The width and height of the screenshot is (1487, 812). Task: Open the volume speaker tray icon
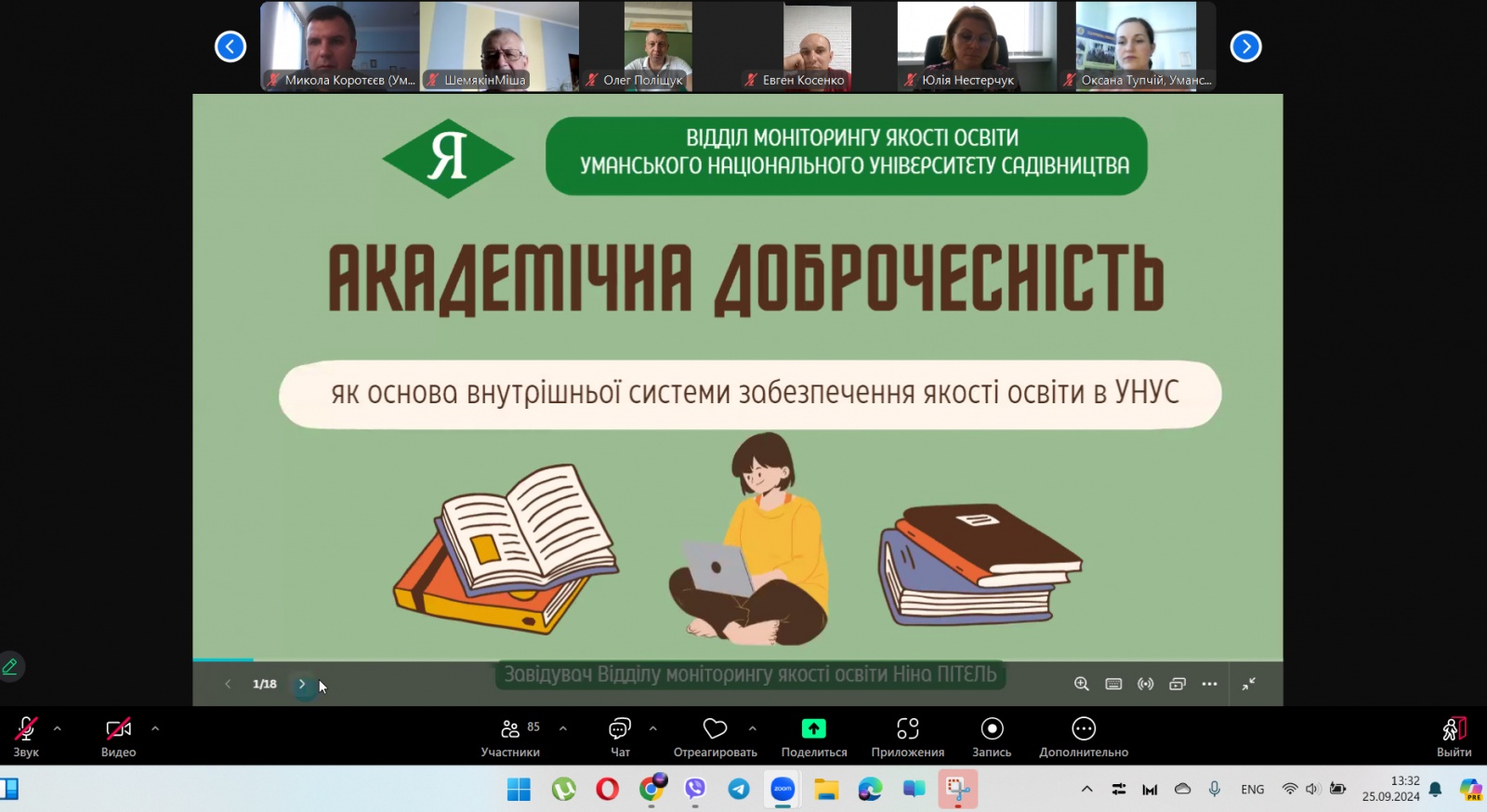1312,789
